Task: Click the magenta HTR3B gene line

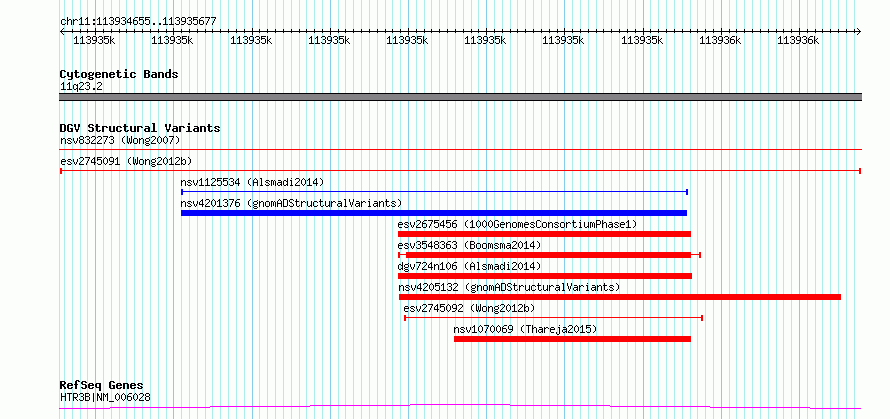Action: 460,407
